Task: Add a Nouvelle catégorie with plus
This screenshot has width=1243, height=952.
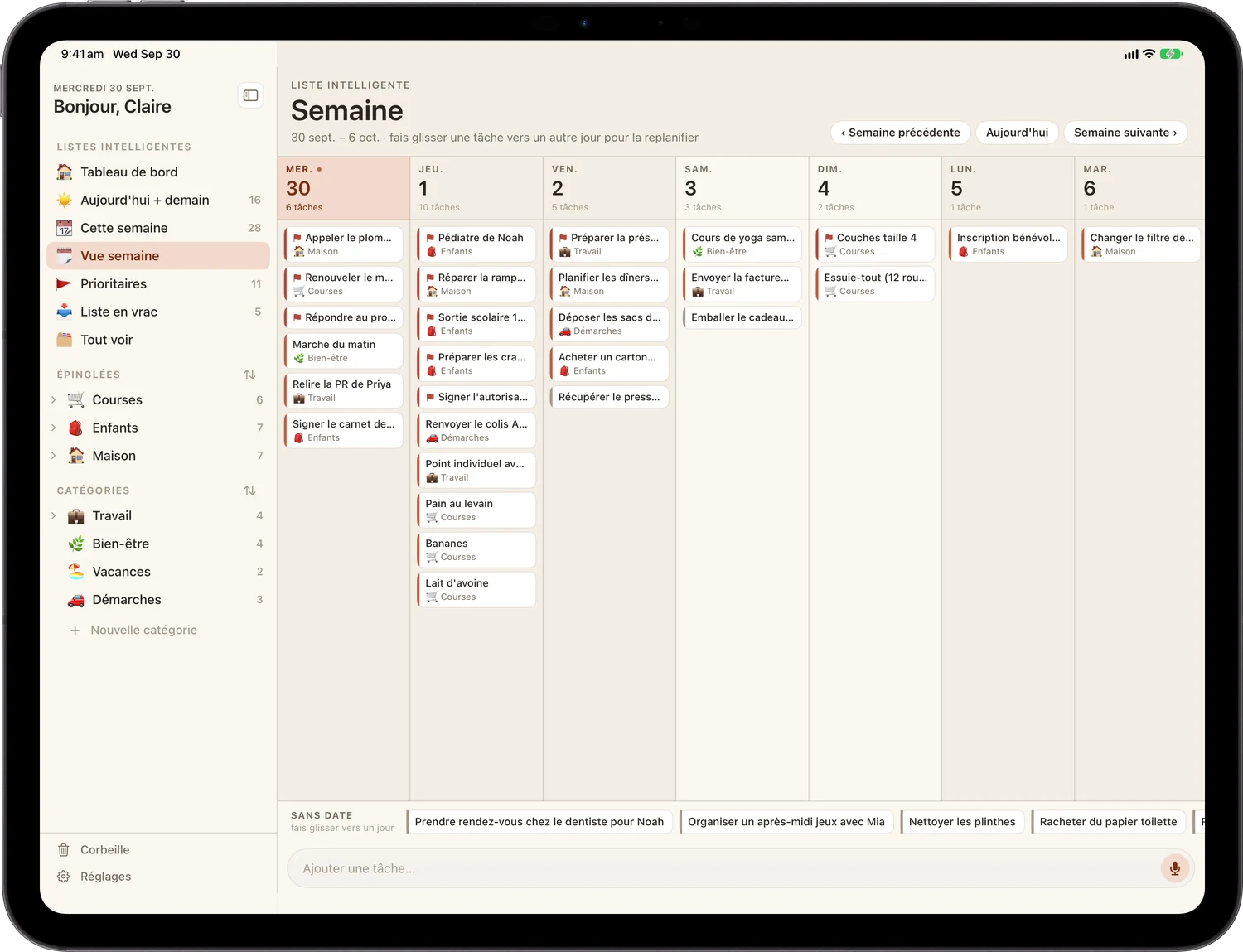Action: [135, 631]
